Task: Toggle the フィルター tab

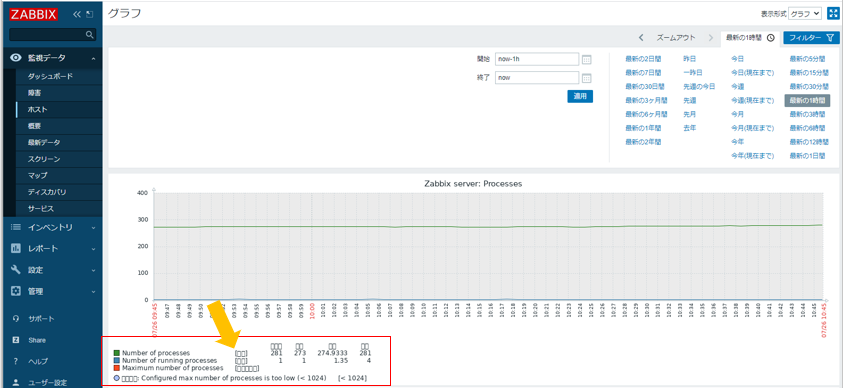Action: point(812,38)
